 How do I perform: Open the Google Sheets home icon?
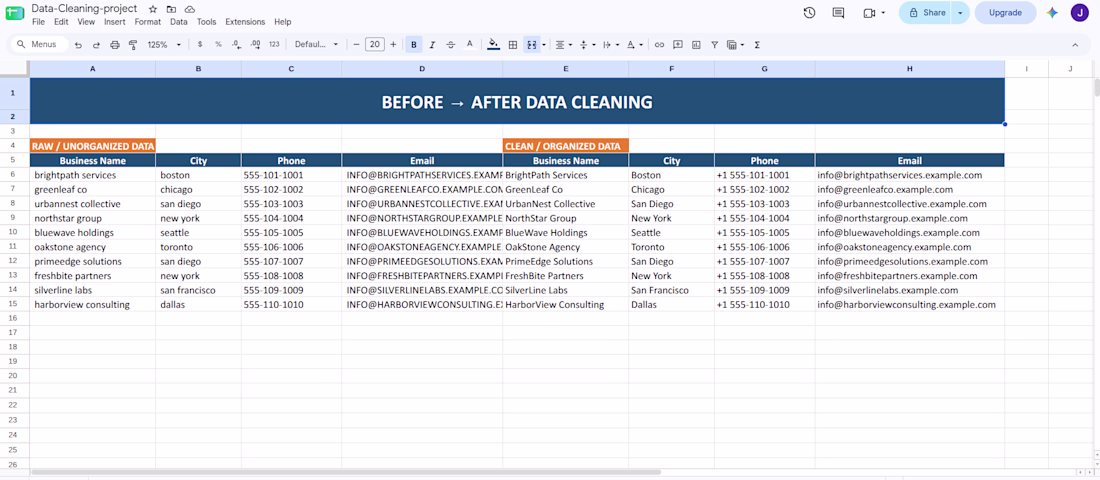(15, 14)
